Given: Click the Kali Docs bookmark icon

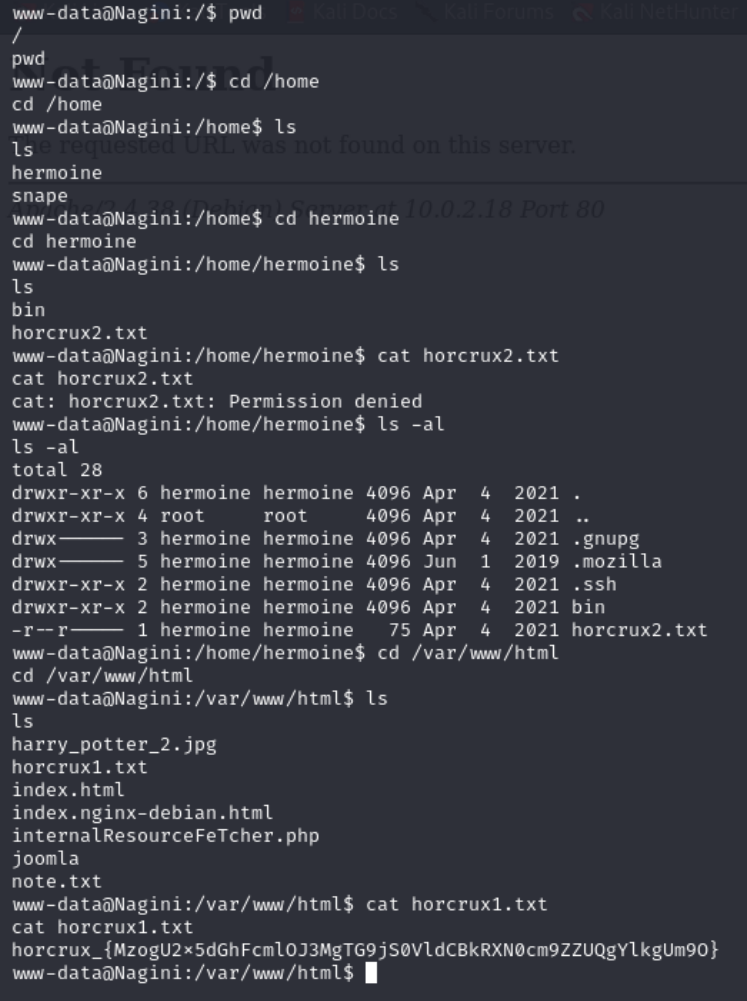Looking at the screenshot, I should pos(296,11).
